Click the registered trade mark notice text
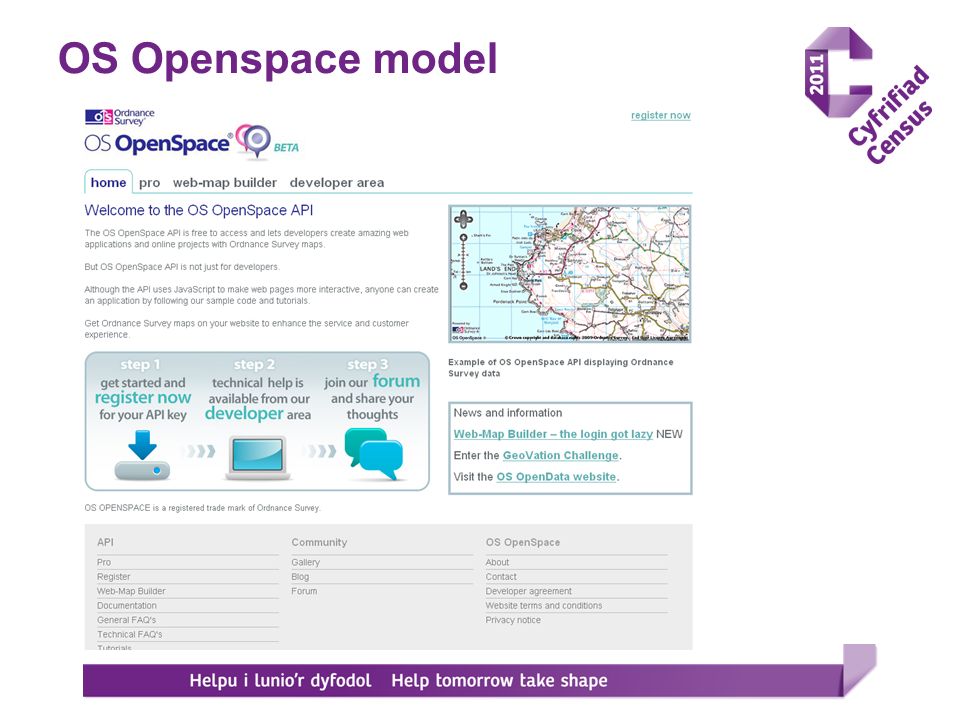 (x=203, y=508)
